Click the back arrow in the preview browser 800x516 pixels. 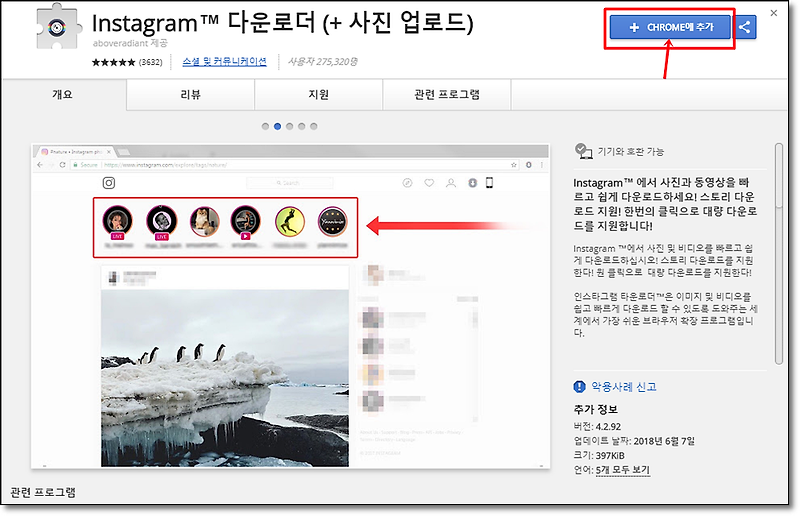tap(40, 165)
